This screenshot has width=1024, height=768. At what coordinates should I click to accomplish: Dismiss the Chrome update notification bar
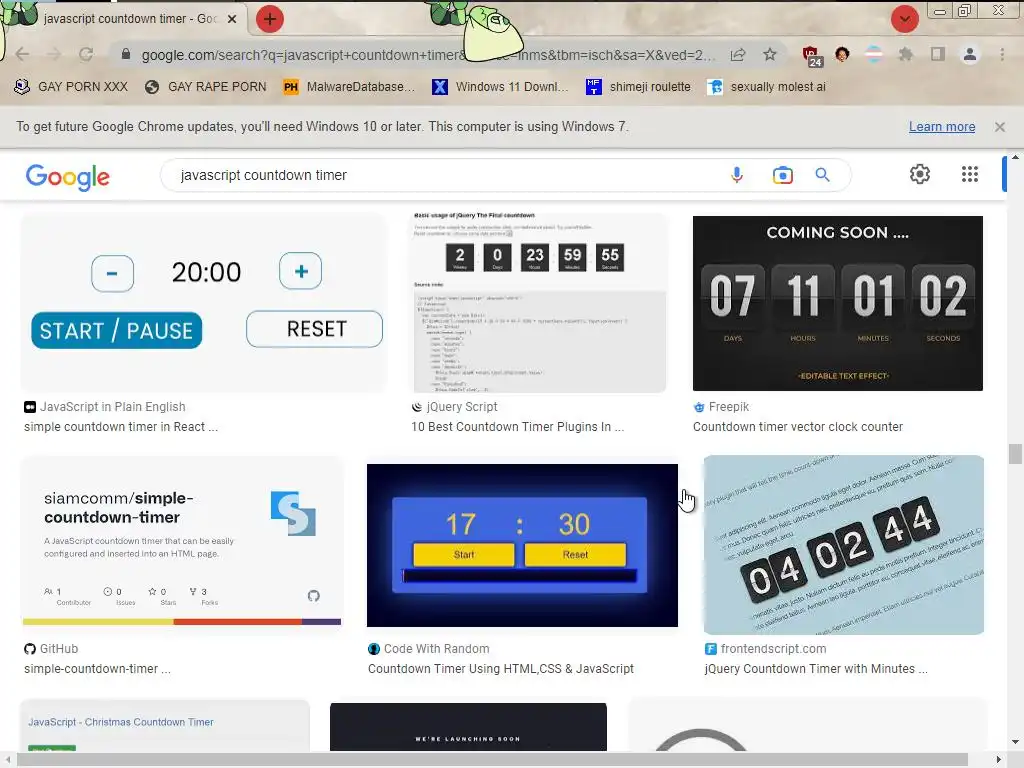pyautogui.click(x=1000, y=127)
